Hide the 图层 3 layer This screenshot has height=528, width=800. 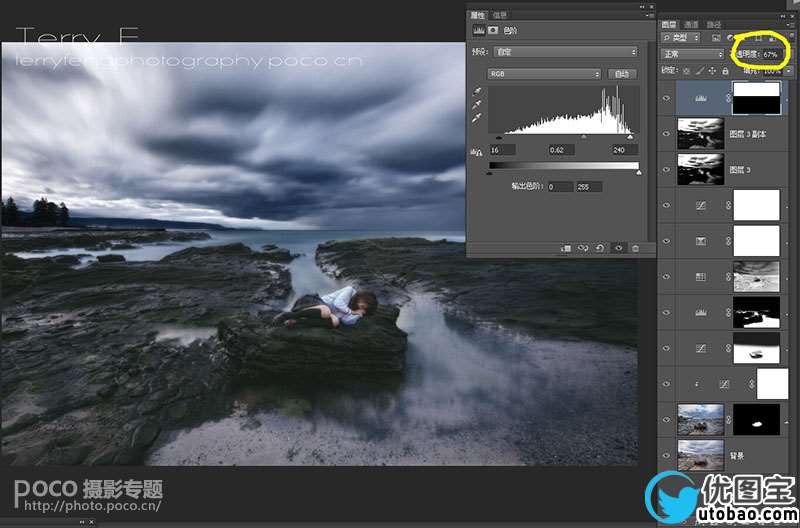[666, 169]
